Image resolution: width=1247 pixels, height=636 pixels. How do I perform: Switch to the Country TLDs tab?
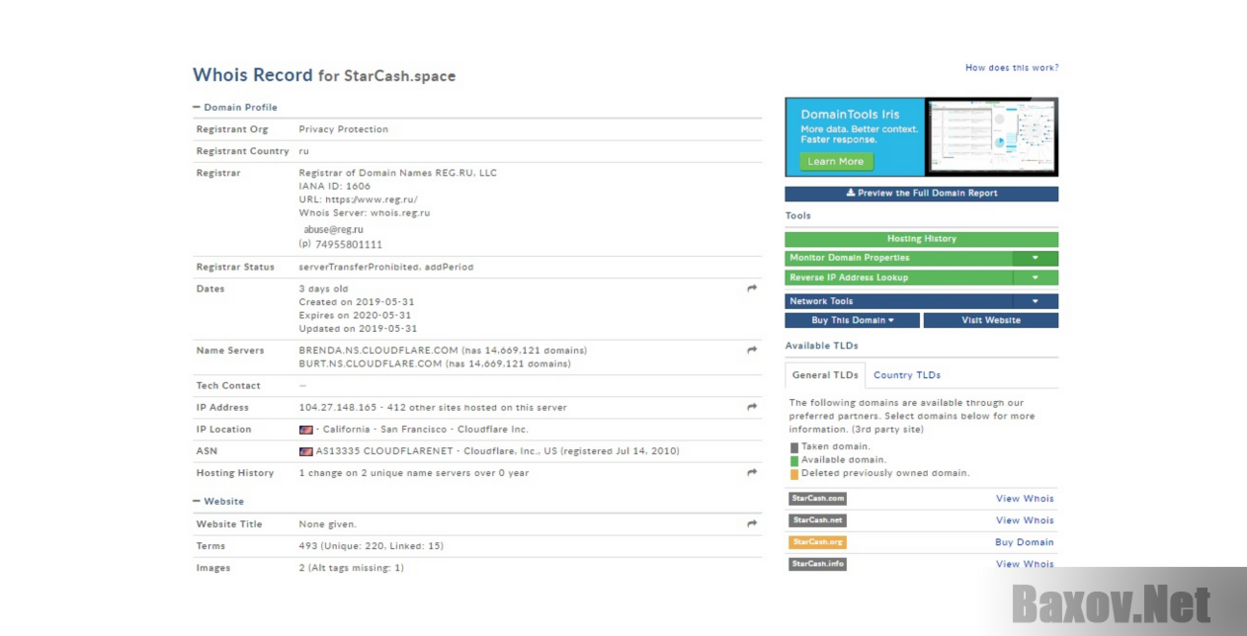click(907, 375)
